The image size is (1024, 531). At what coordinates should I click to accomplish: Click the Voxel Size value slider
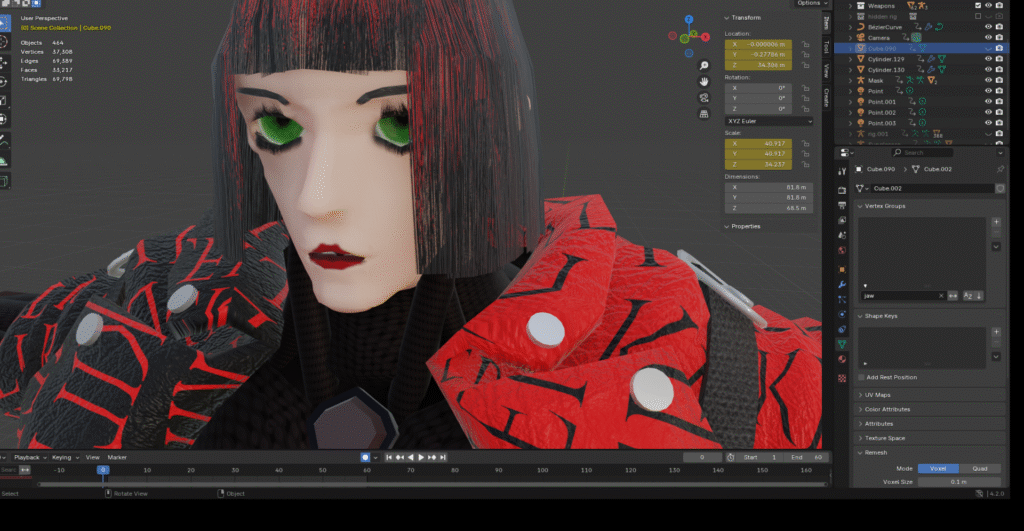point(959,482)
